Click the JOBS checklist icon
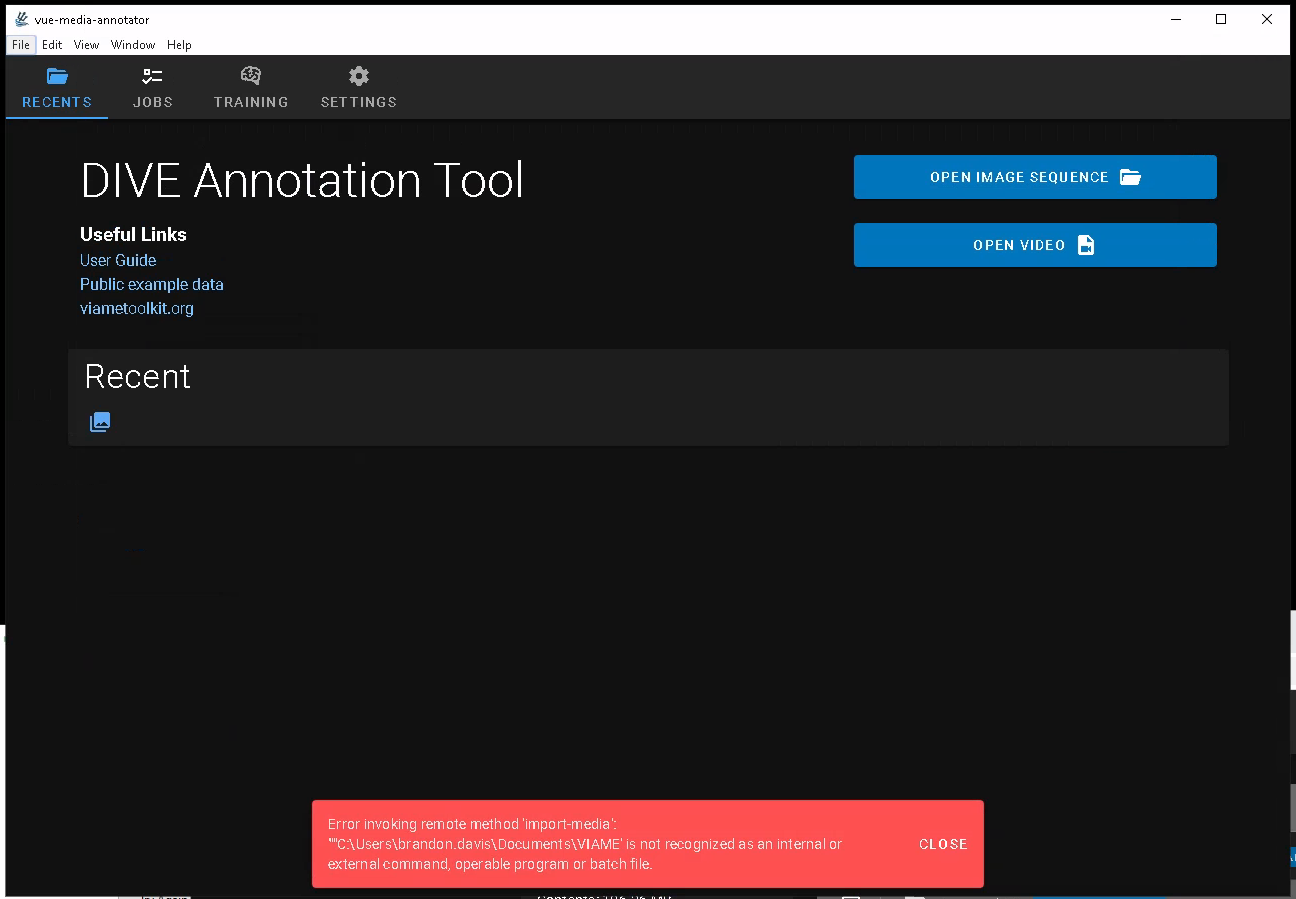 (152, 74)
